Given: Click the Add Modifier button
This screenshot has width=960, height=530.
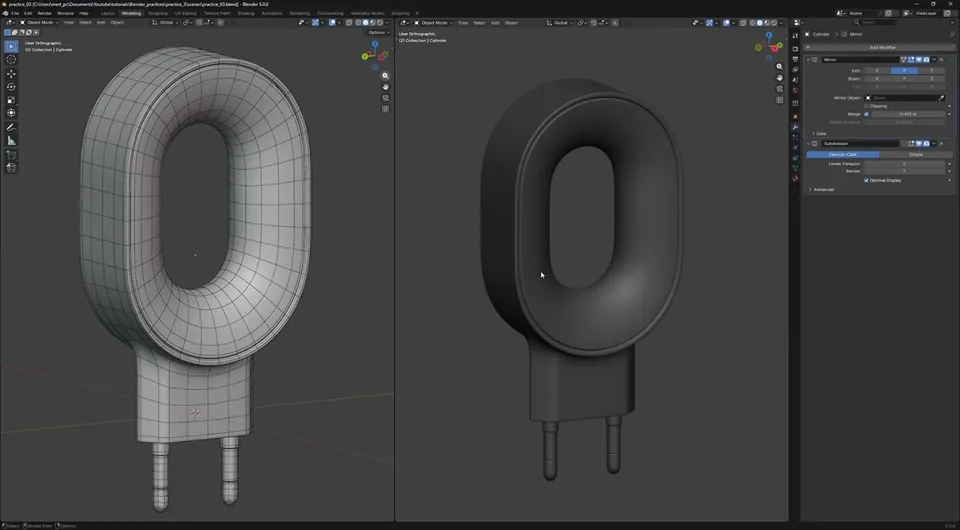Looking at the screenshot, I should tap(879, 47).
